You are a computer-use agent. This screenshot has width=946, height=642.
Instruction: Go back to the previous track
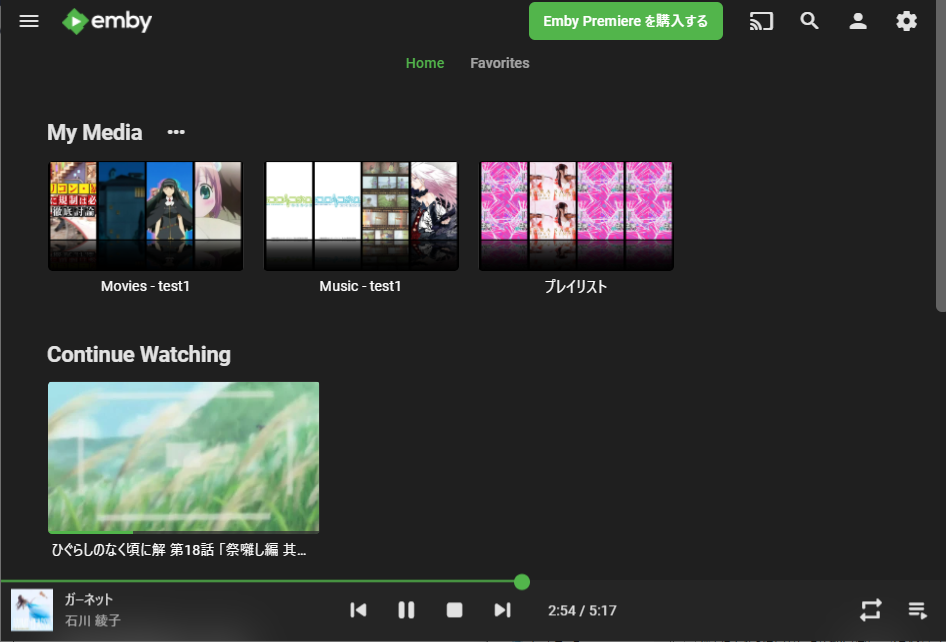pyautogui.click(x=358, y=610)
